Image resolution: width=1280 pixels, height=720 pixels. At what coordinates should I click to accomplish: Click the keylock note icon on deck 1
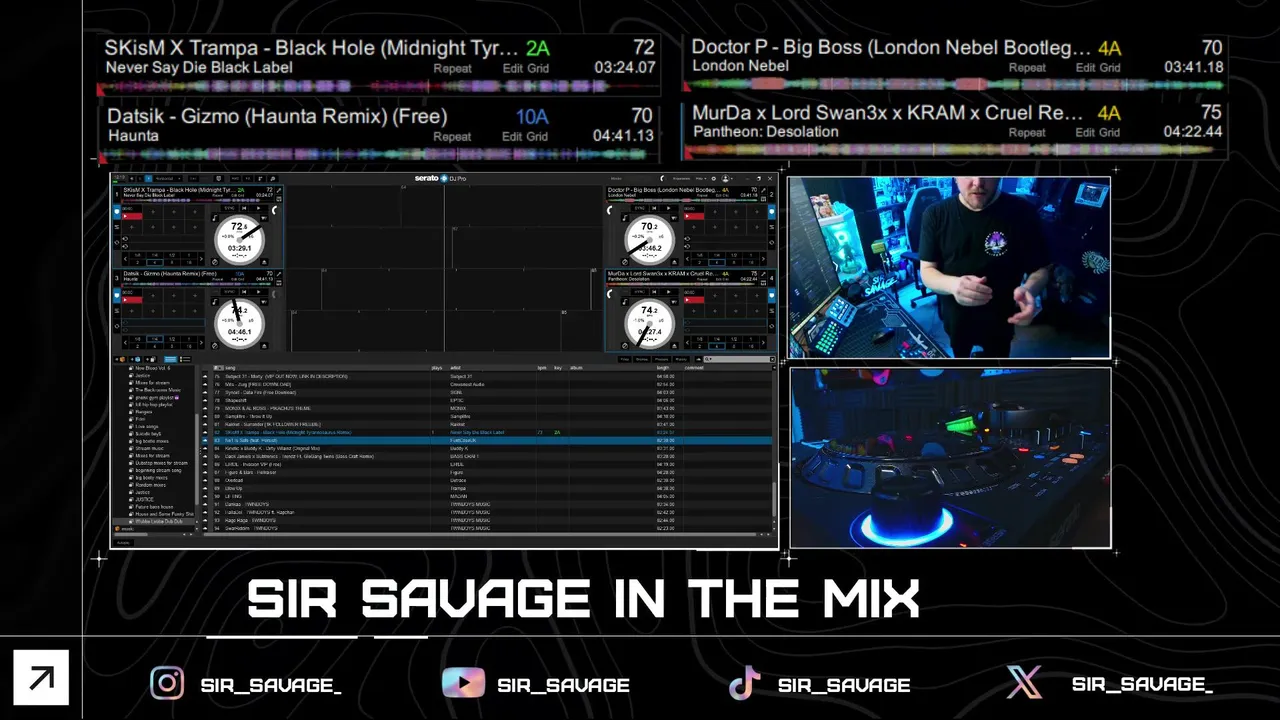[214, 218]
